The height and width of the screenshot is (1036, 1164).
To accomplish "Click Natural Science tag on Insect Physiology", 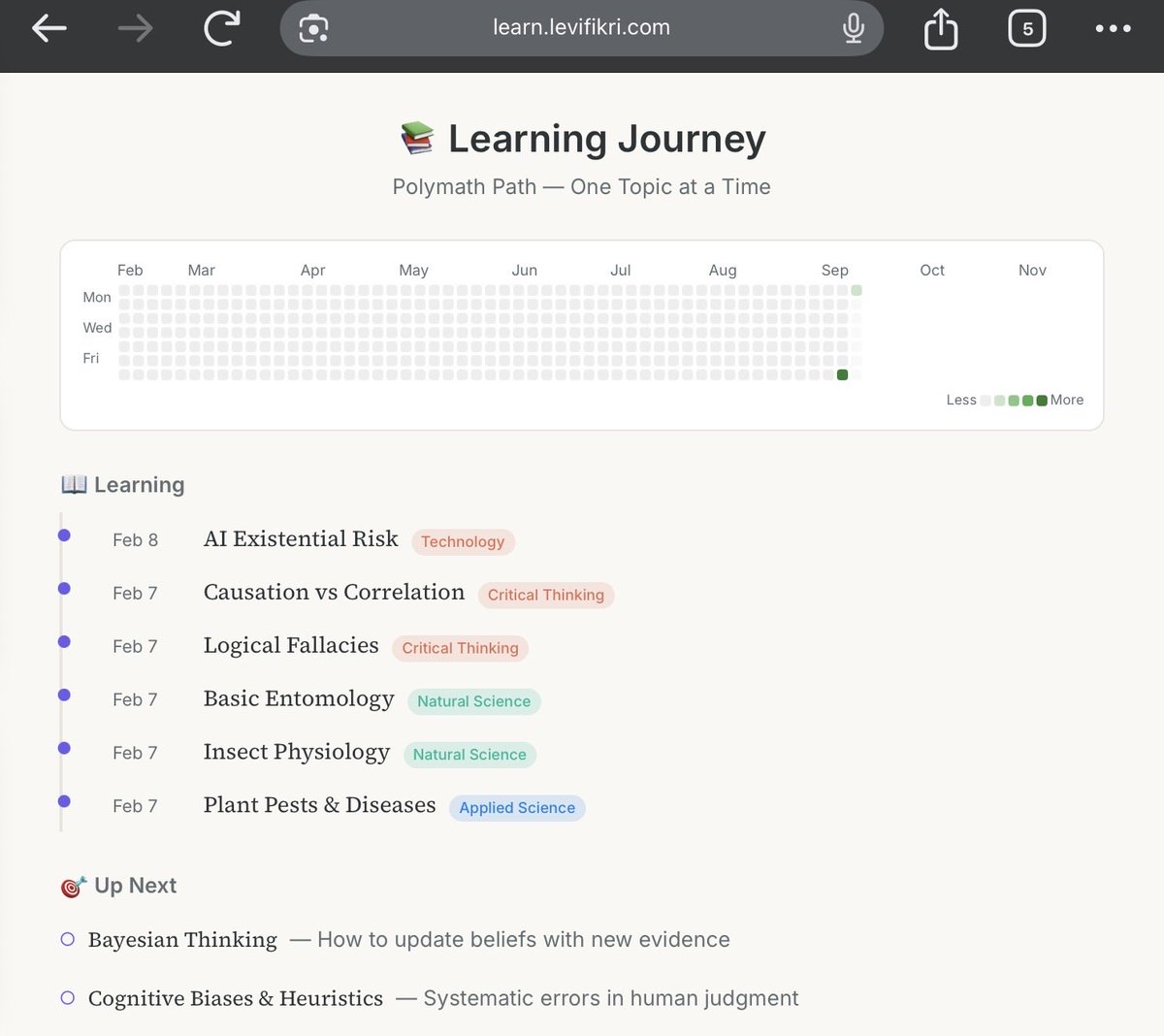I will (469, 755).
